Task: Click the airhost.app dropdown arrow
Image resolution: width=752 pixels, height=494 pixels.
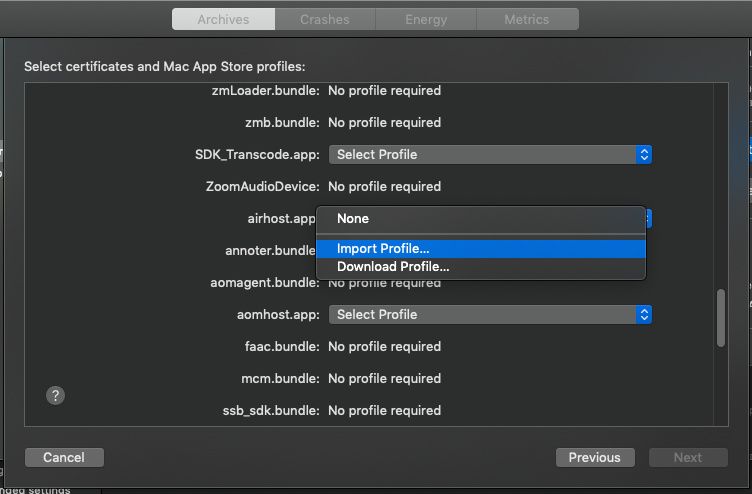Action: [649, 218]
